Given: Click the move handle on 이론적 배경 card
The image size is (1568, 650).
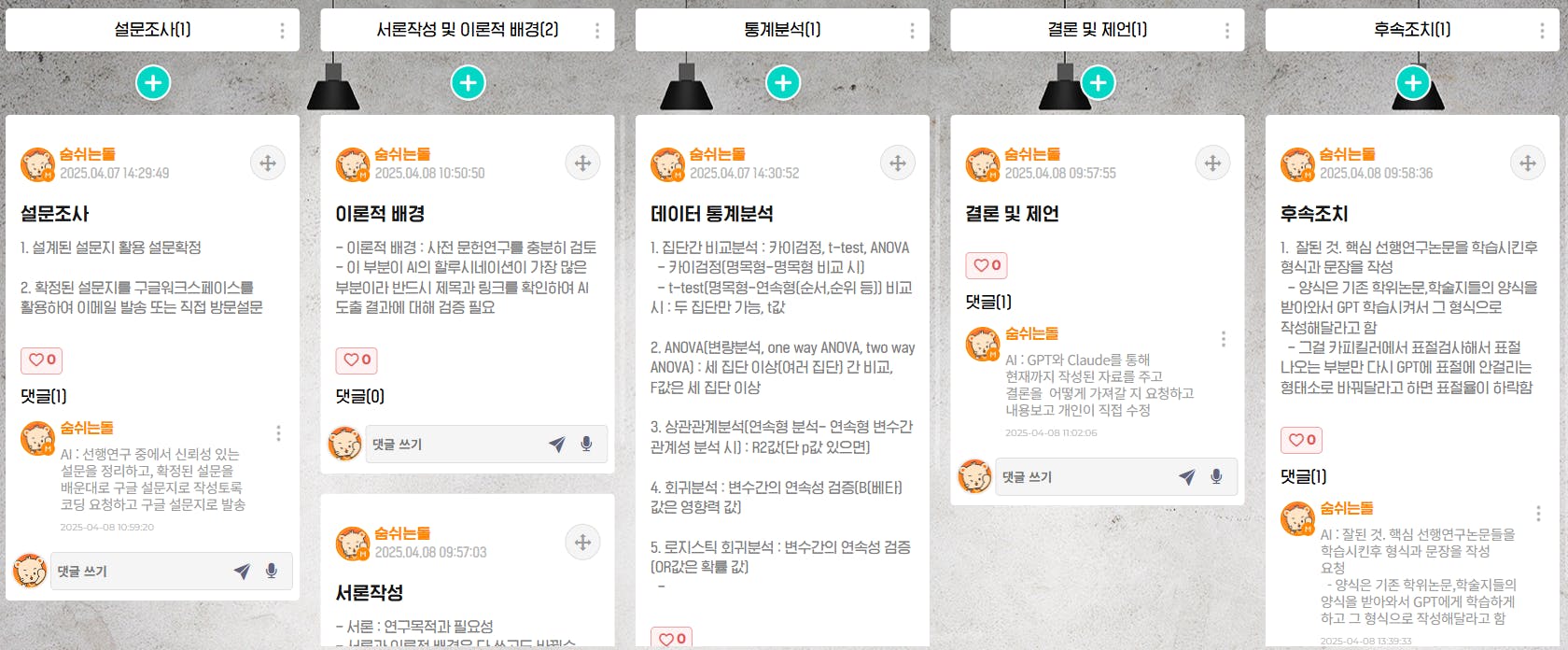Looking at the screenshot, I should (582, 163).
